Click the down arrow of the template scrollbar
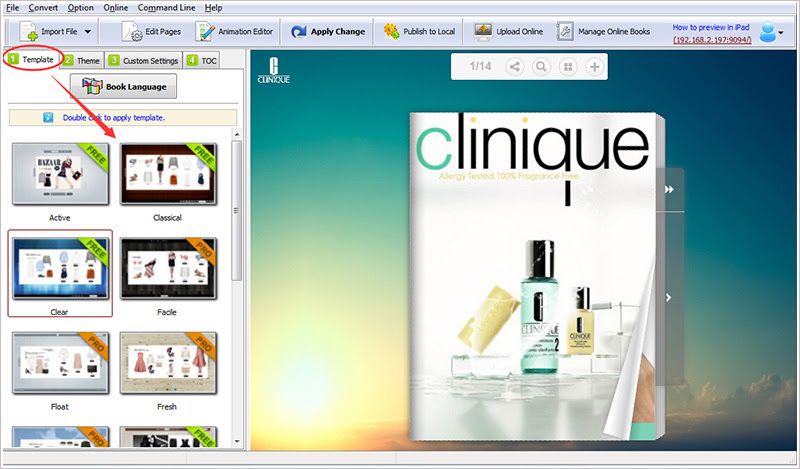 (x=236, y=441)
